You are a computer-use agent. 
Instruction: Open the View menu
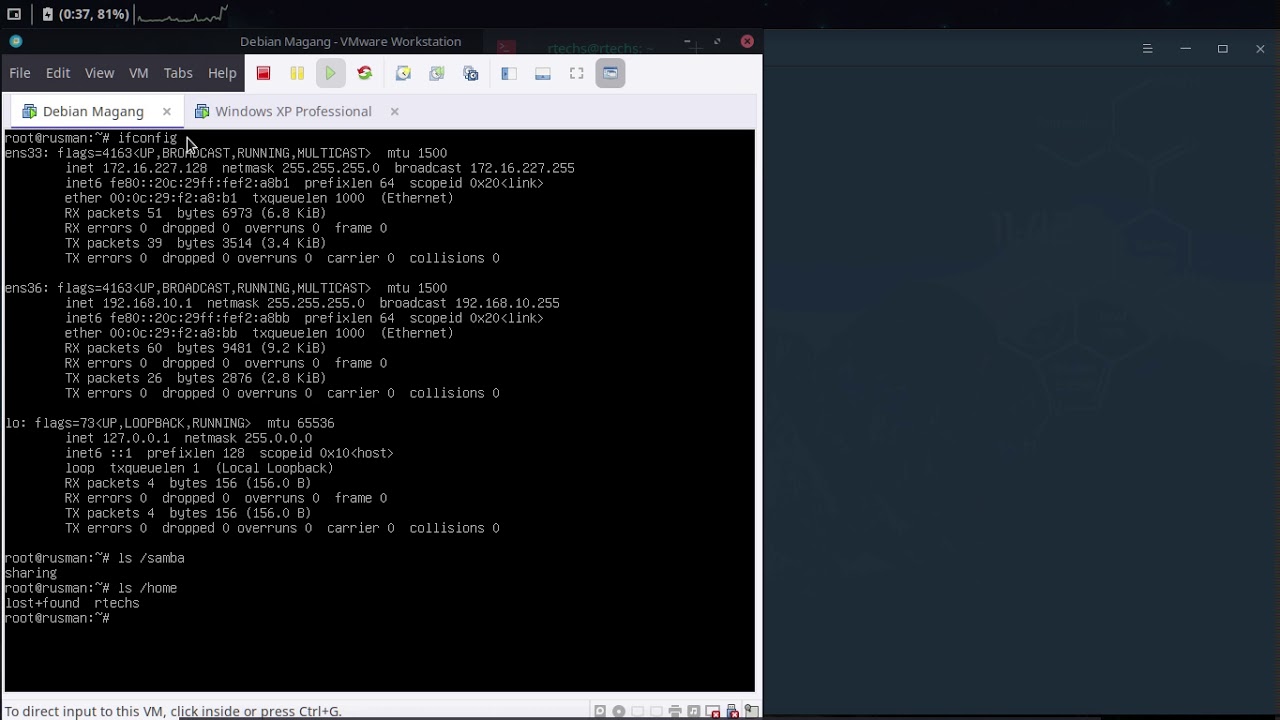99,73
